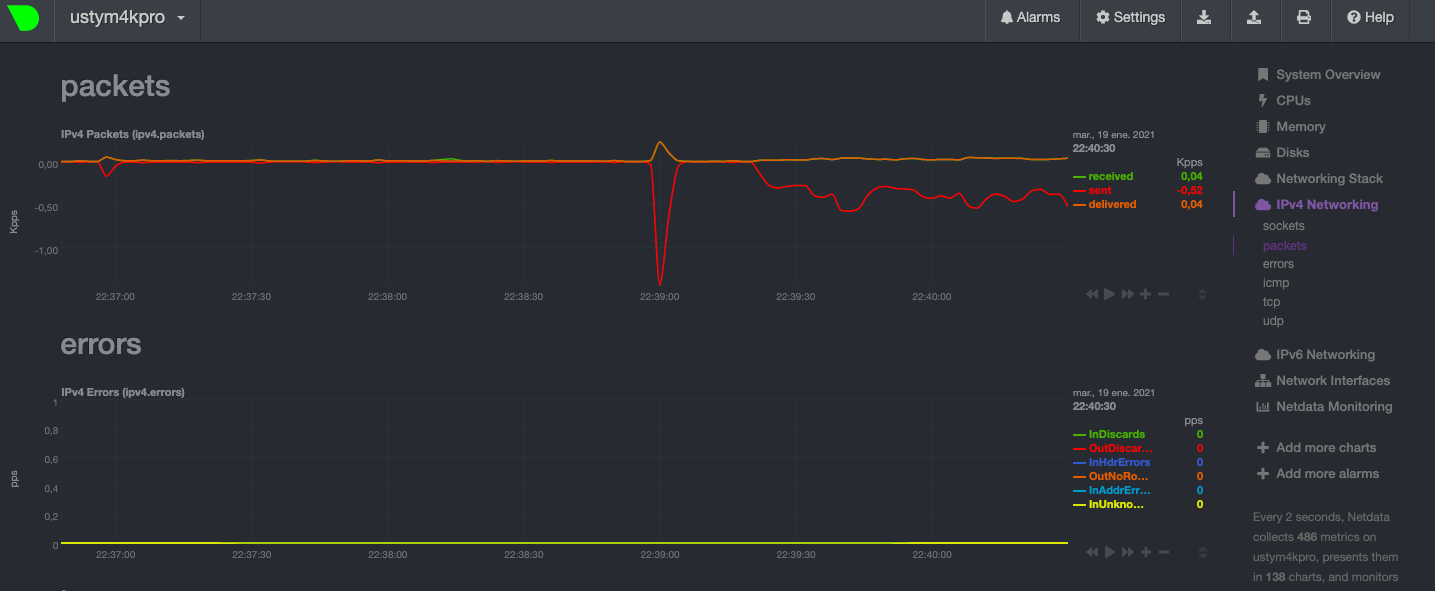Click the print dashboard icon

point(1304,17)
